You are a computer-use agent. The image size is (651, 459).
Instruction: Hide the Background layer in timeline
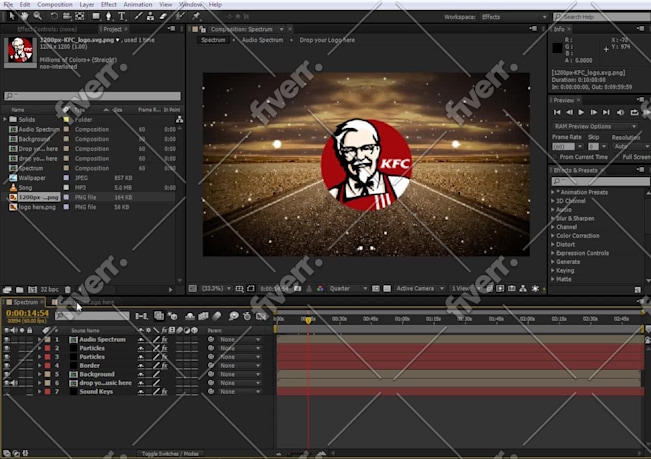tap(7, 374)
